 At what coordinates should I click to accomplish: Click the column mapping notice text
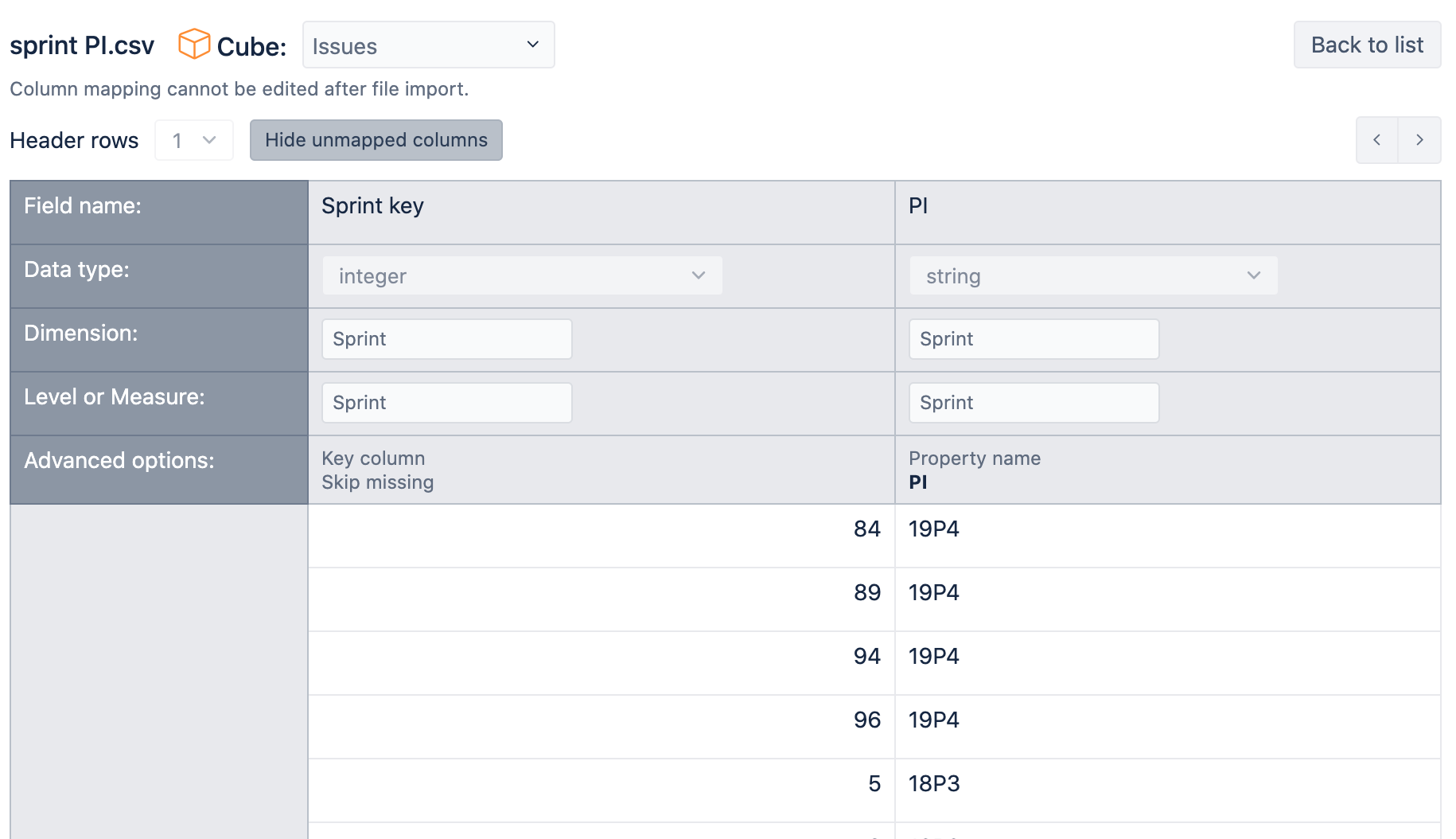click(239, 88)
